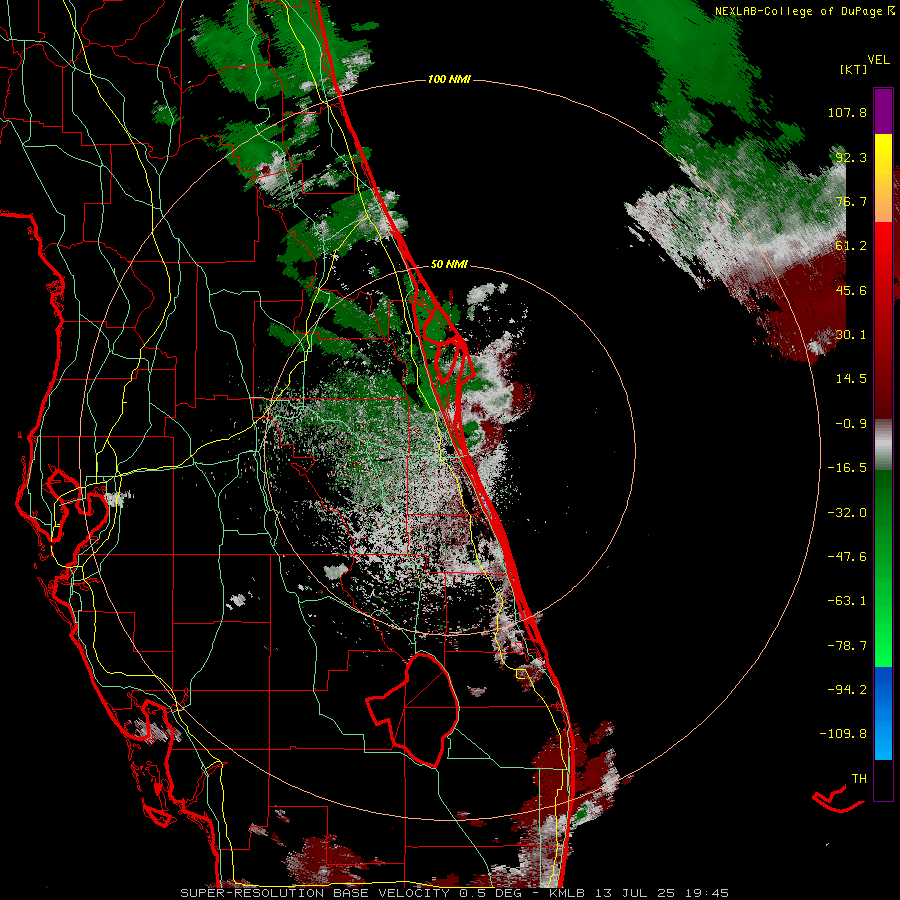900x900 pixels.
Task: Click the -32.0 scale value
Action: pos(847,513)
